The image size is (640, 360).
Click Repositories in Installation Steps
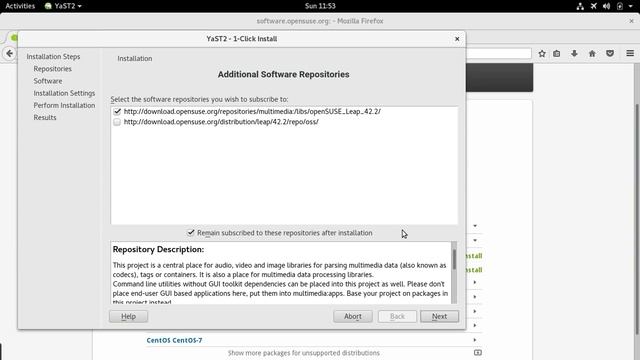pyautogui.click(x=53, y=69)
